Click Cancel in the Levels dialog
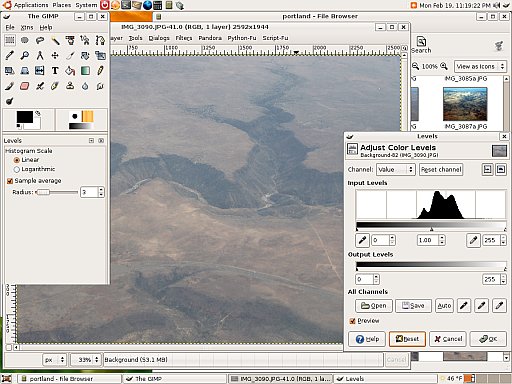The image size is (512, 384). (448, 339)
